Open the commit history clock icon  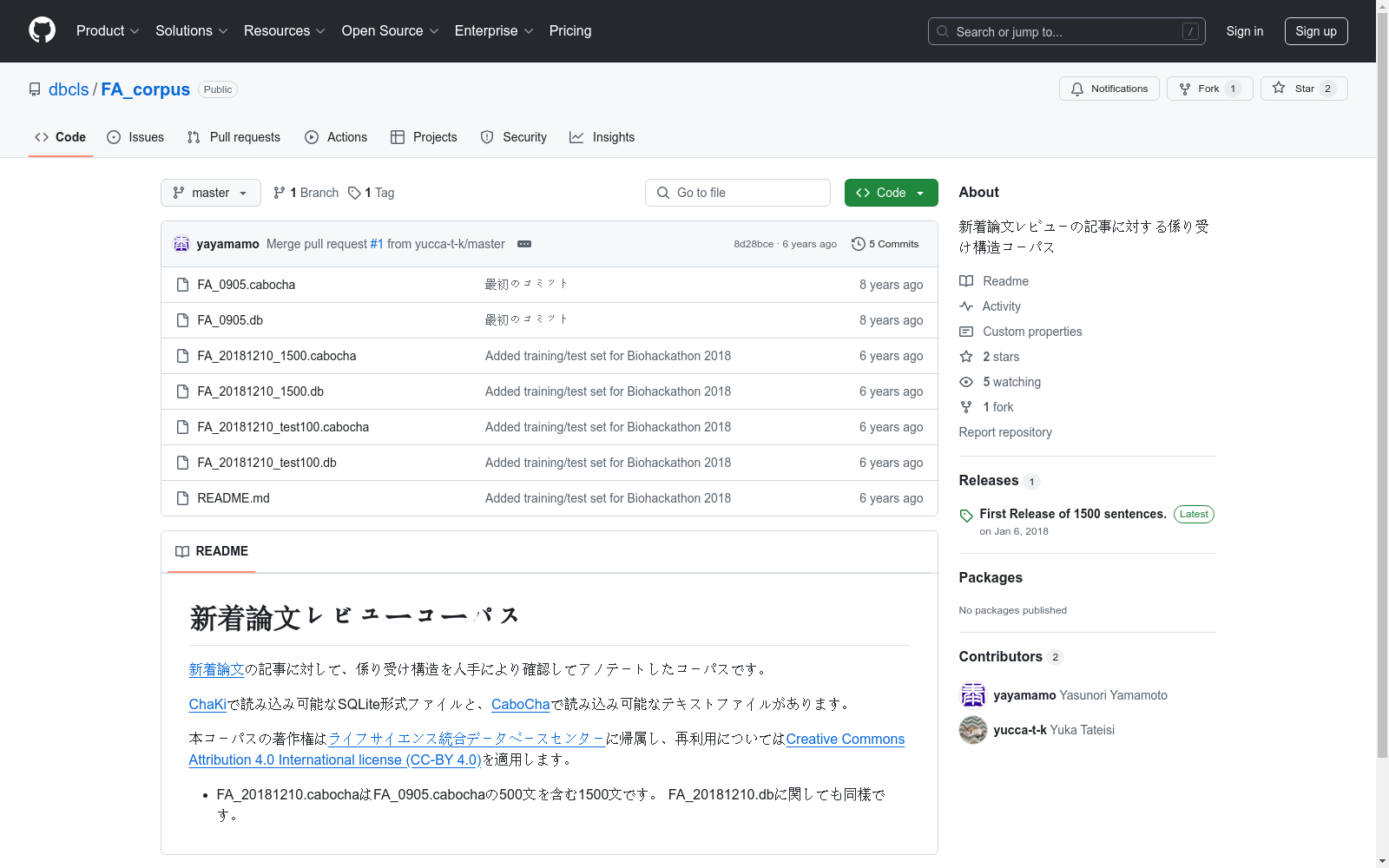[858, 244]
